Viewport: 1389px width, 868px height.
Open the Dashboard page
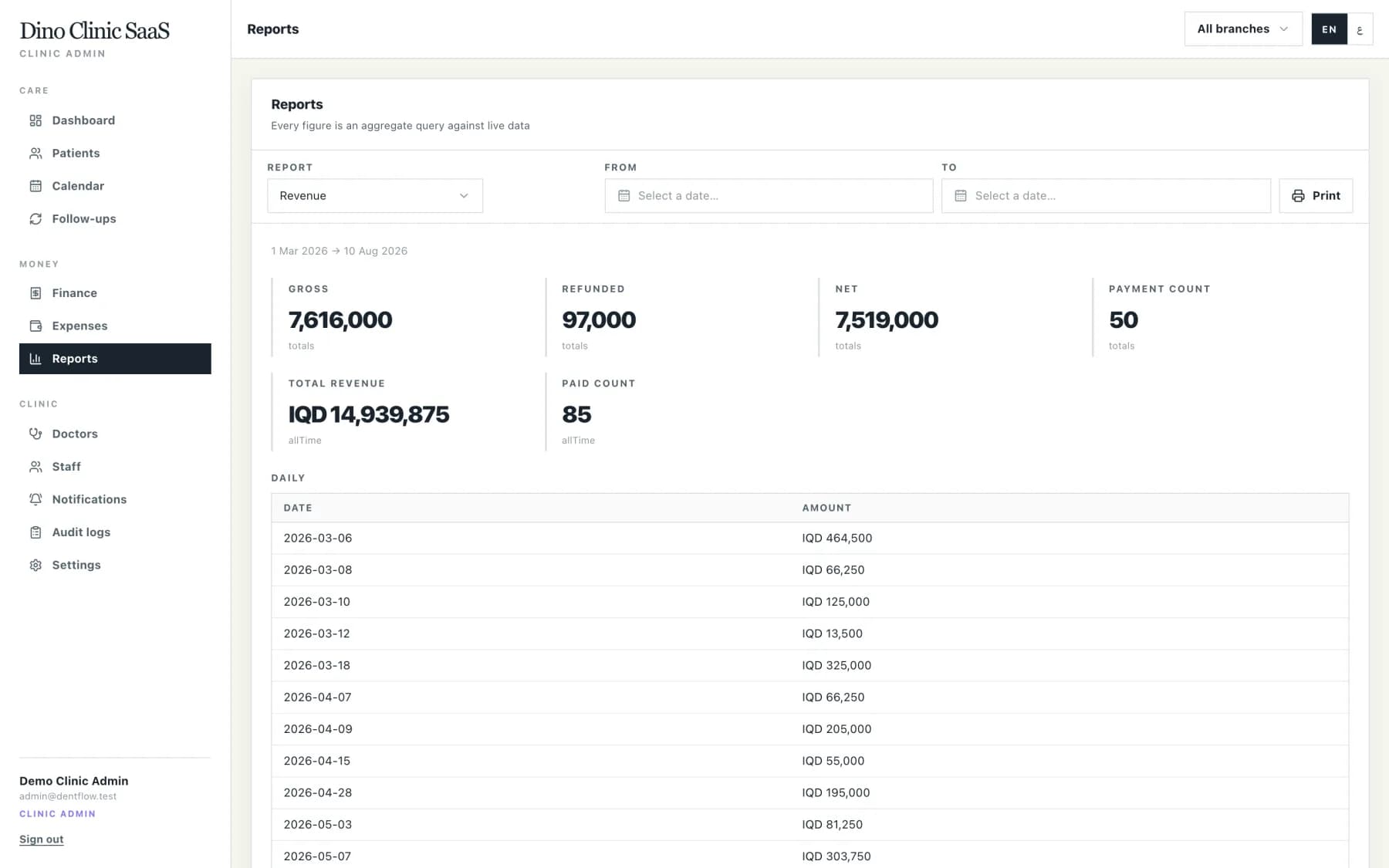coord(115,120)
